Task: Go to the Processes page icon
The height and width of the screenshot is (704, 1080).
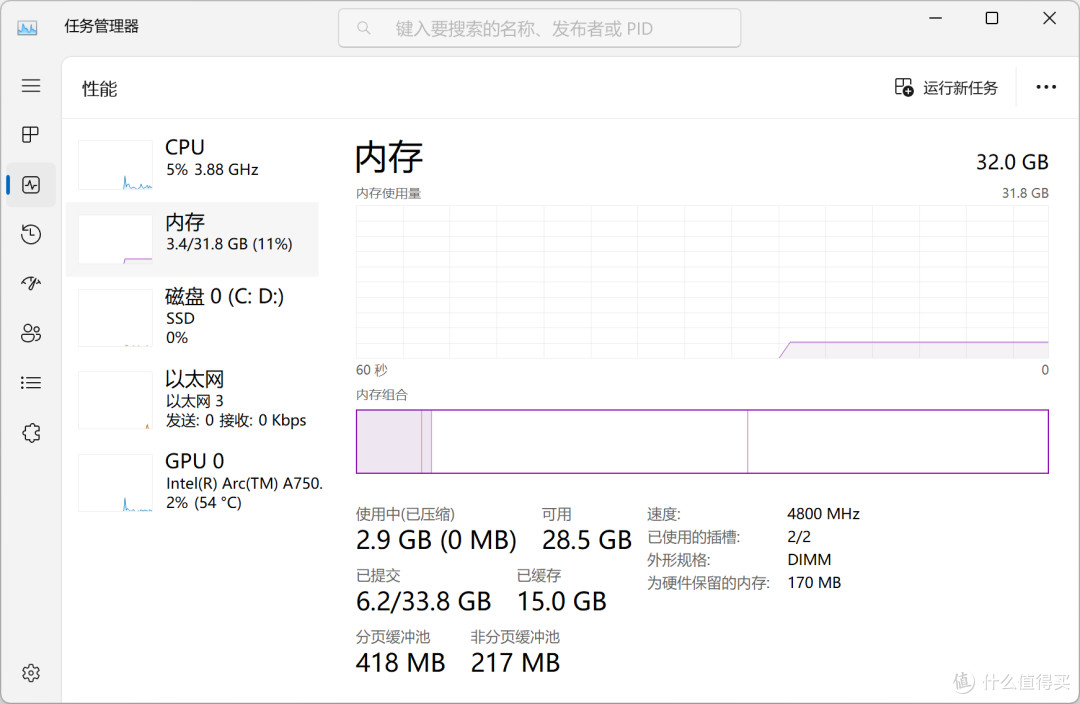Action: tap(31, 134)
